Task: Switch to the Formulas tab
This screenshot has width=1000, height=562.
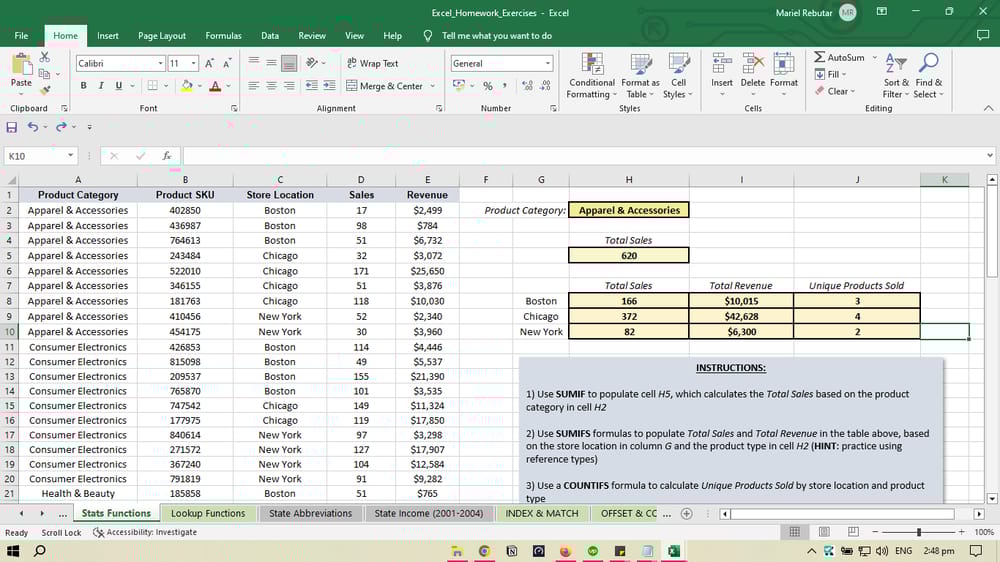Action: coord(223,36)
